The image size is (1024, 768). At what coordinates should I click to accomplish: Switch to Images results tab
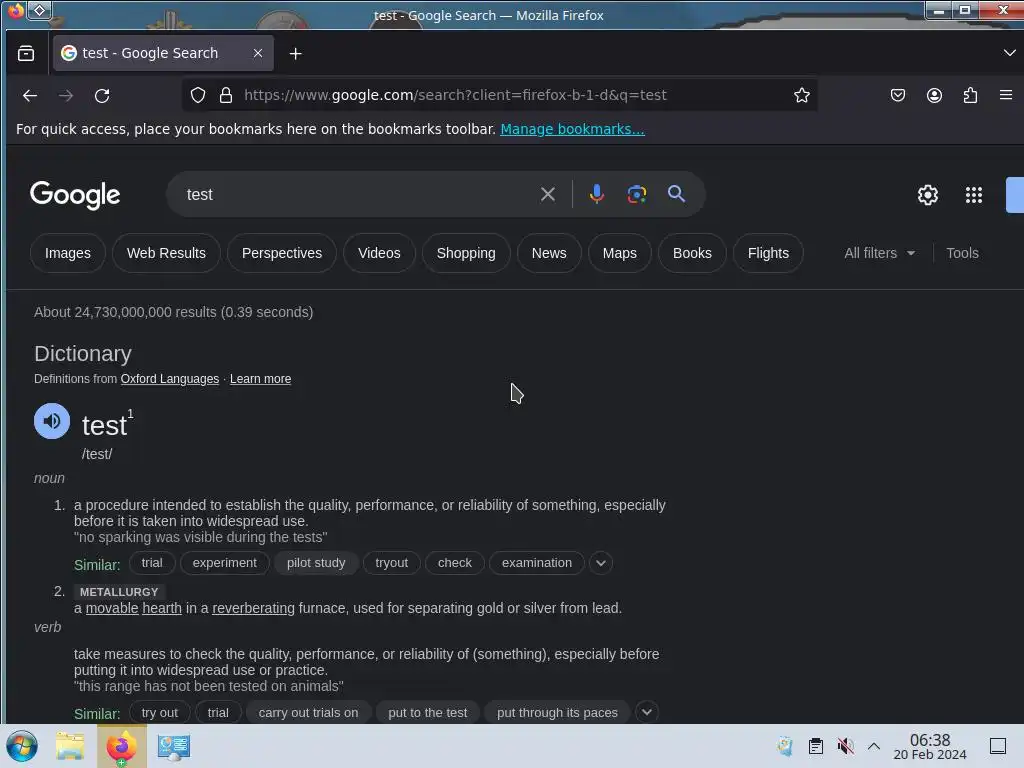[68, 253]
